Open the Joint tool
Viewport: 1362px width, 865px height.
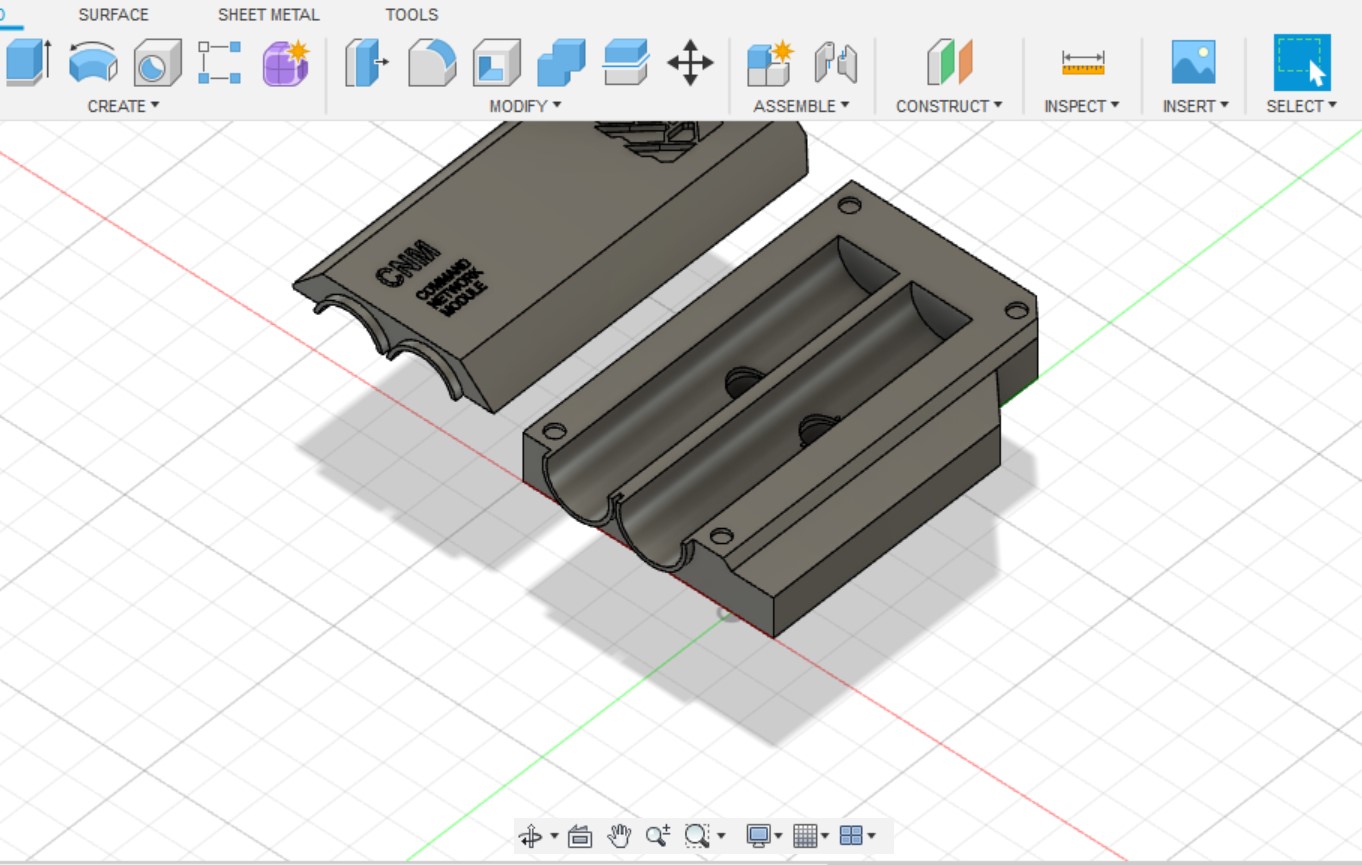(836, 63)
